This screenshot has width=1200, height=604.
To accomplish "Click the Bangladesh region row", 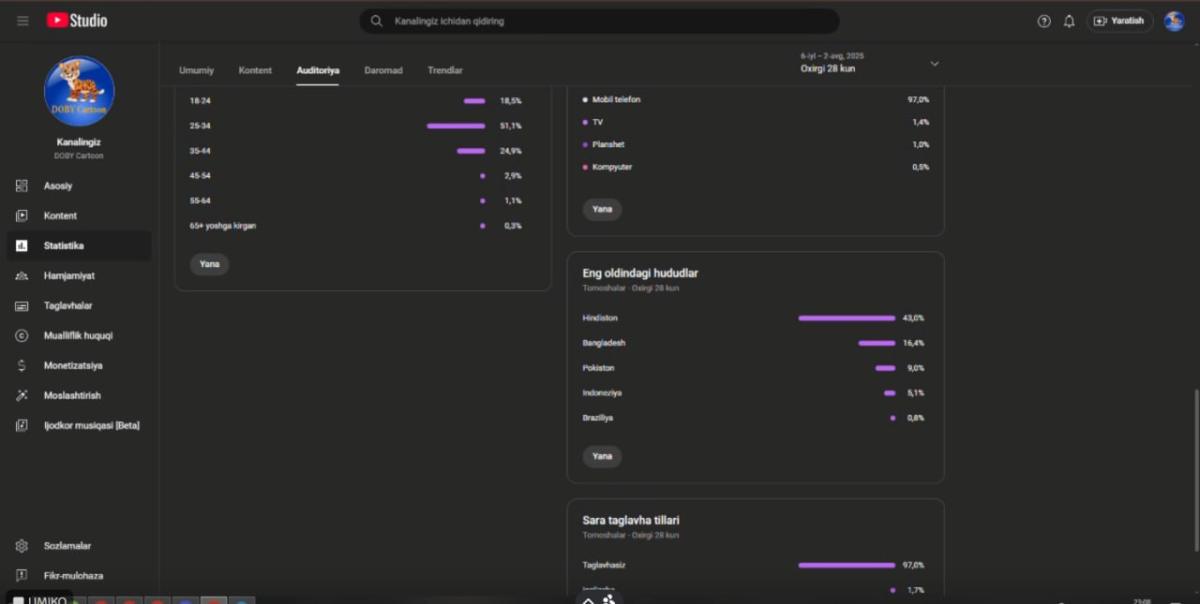I will click(754, 343).
